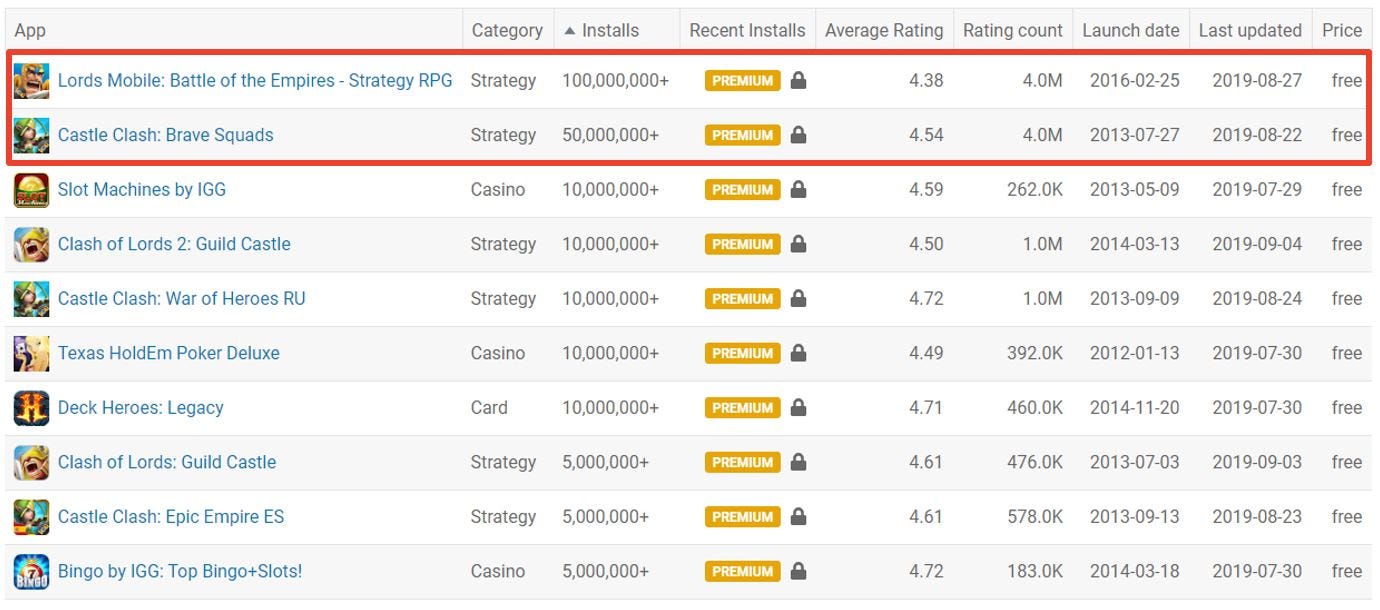Image resolution: width=1380 pixels, height=610 pixels.
Task: Click the 100,000,000+ installs value
Action: [615, 80]
